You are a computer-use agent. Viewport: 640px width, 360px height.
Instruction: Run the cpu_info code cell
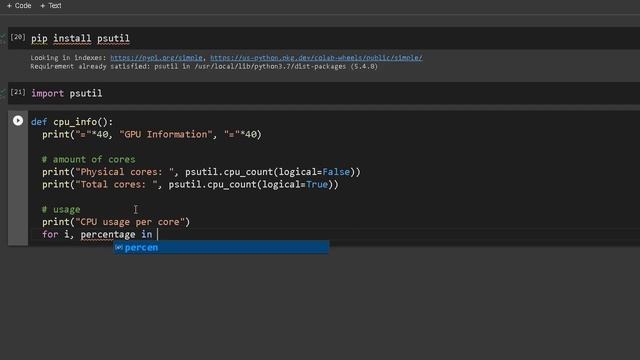pyautogui.click(x=18, y=120)
